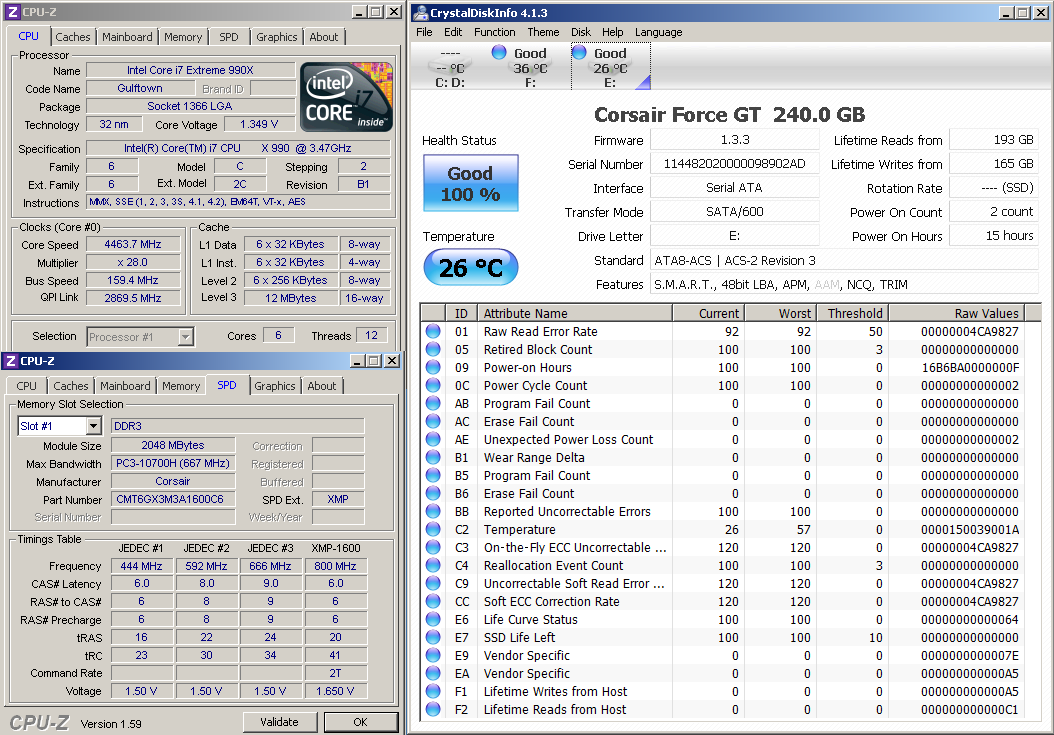The height and width of the screenshot is (735, 1054).
Task: Open the Edit menu in CrystalDiskInfo
Action: point(453,32)
